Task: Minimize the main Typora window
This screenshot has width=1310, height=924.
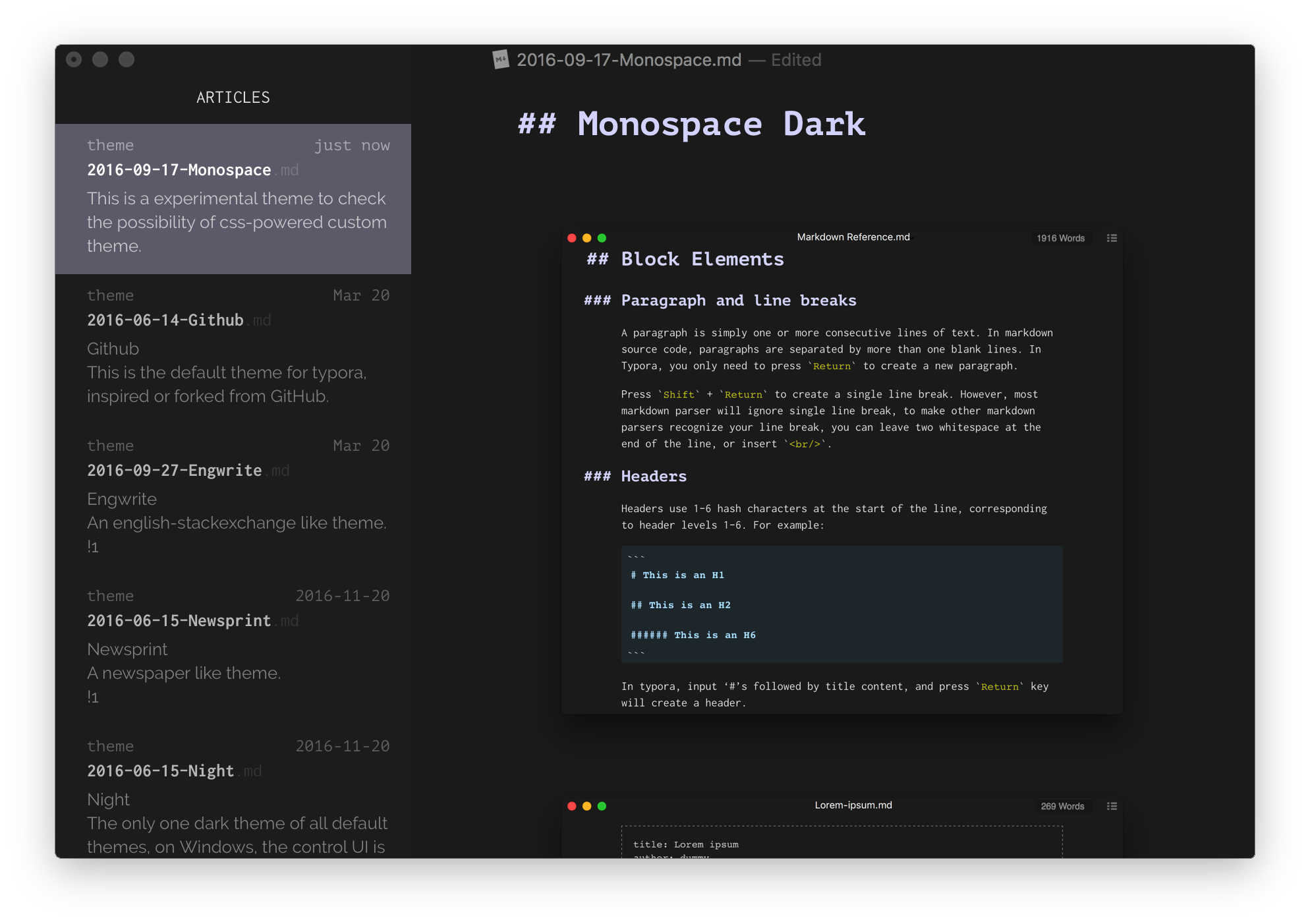Action: coord(100,59)
